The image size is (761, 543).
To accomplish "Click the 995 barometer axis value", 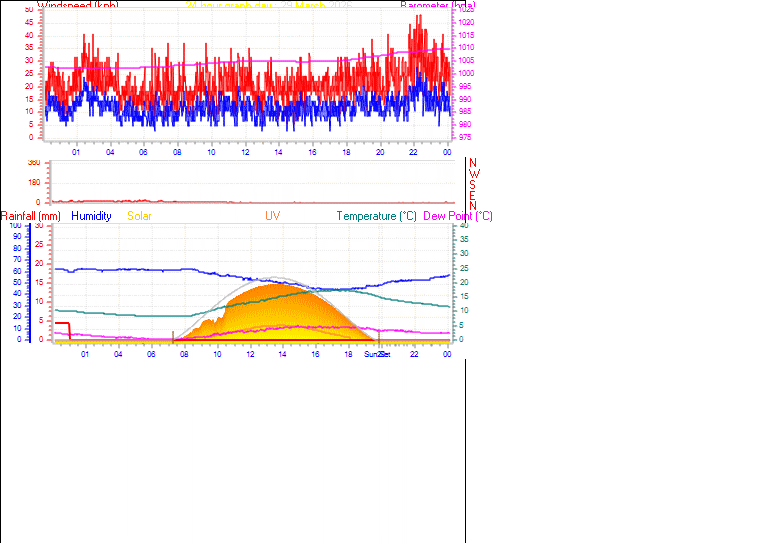I will (464, 86).
